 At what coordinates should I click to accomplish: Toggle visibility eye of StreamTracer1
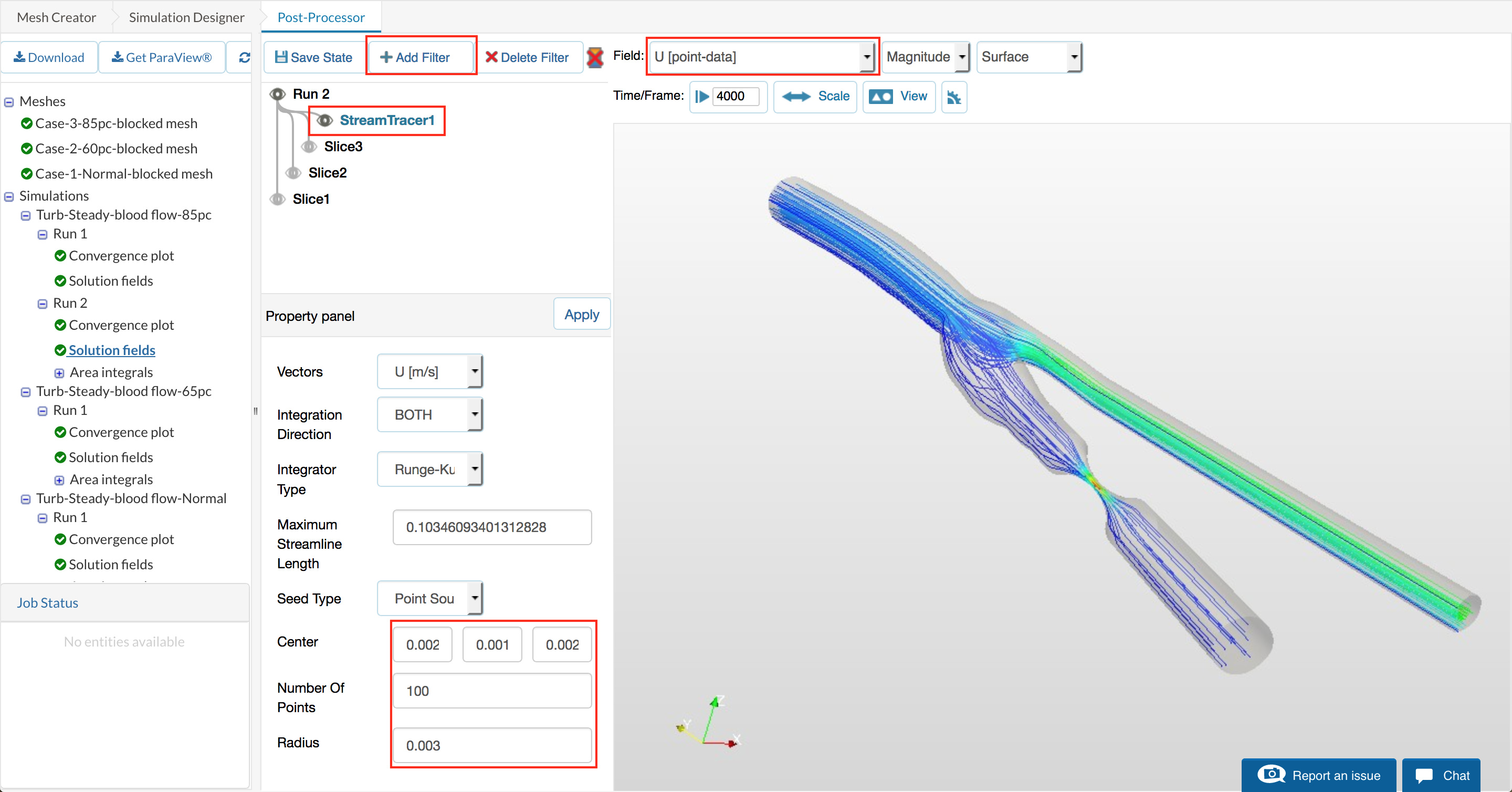tap(324, 120)
